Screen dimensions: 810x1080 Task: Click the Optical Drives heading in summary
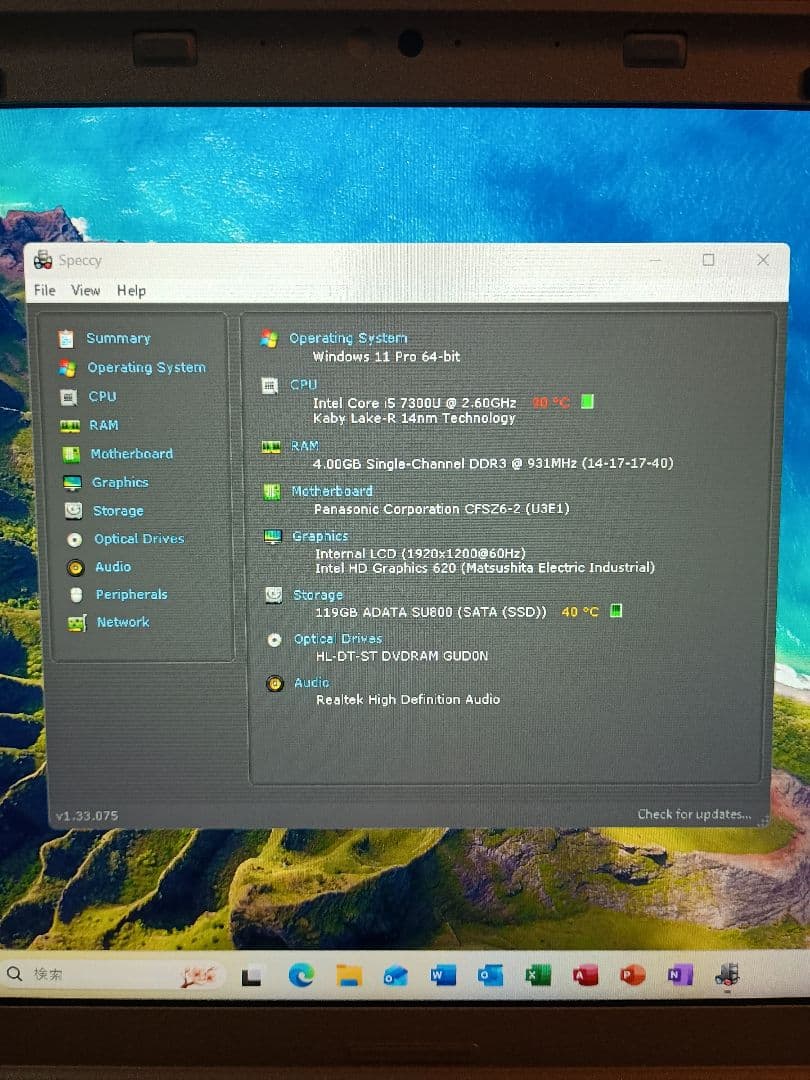coord(338,639)
